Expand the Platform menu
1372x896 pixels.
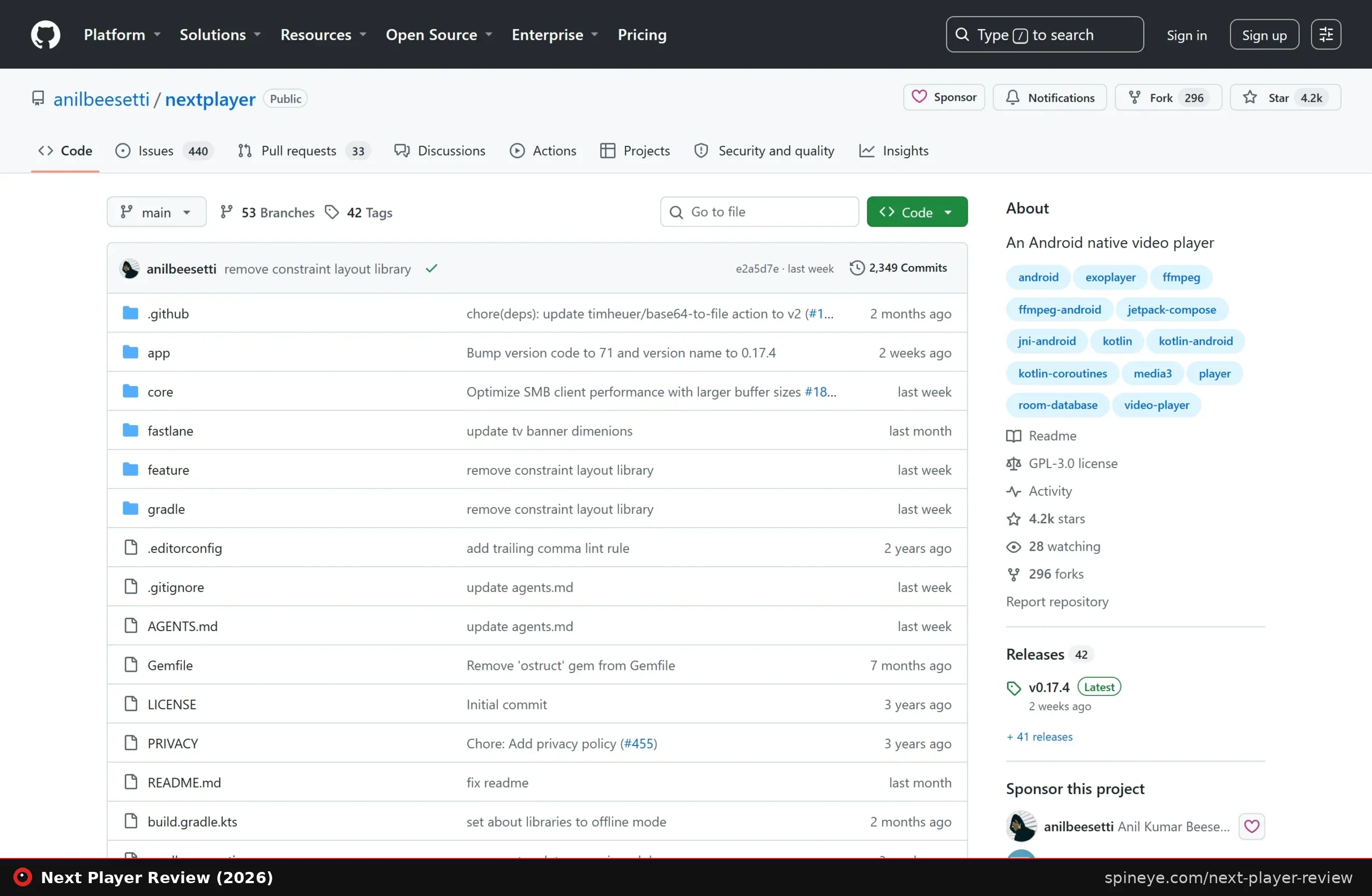point(122,35)
